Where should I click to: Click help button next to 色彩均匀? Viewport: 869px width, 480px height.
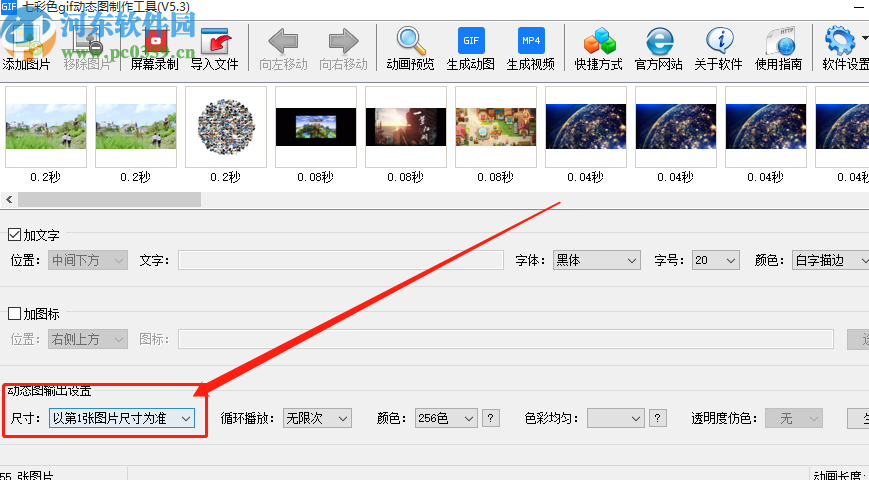pos(658,418)
